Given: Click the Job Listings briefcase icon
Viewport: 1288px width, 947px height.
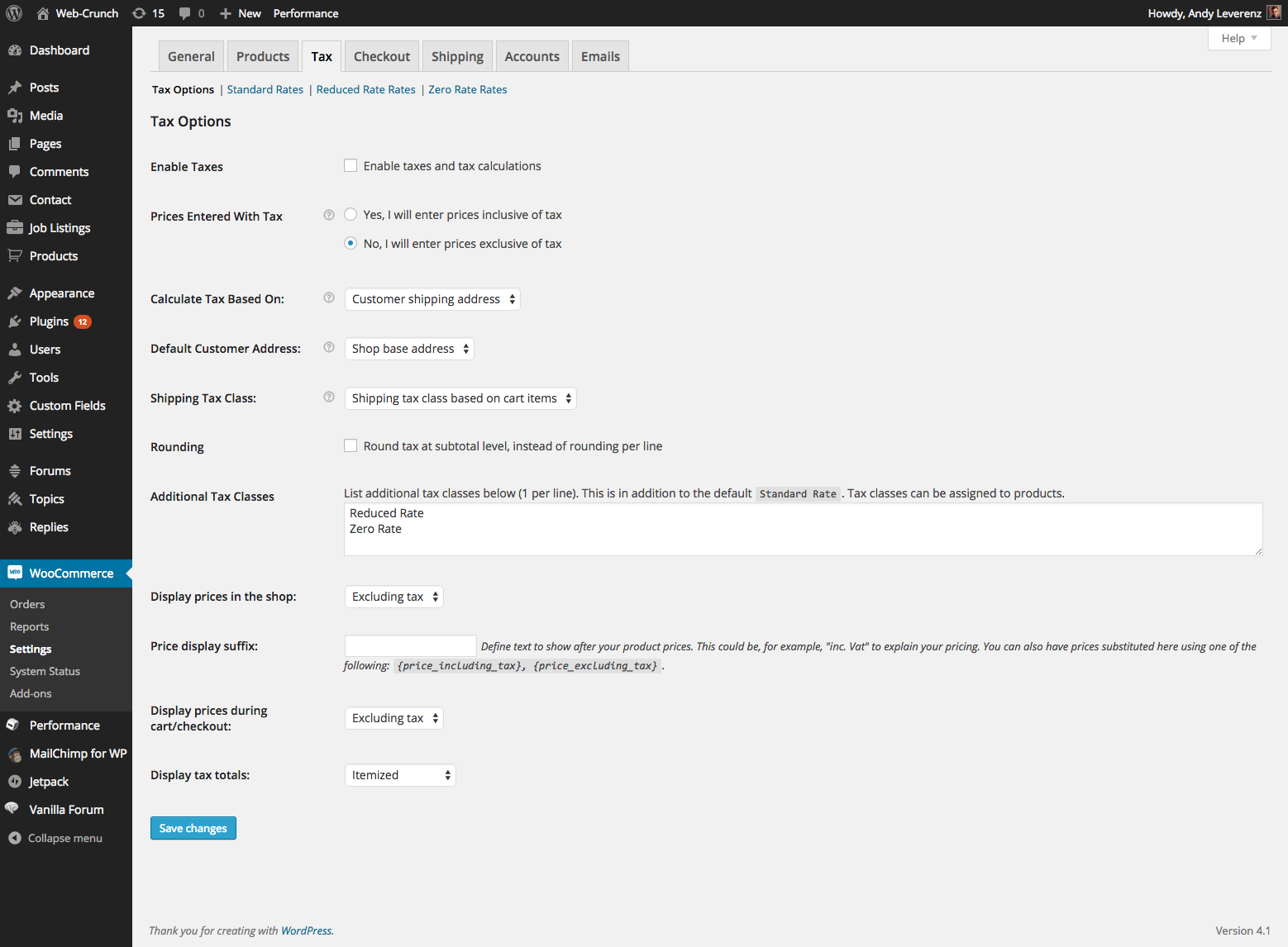Looking at the screenshot, I should [15, 228].
